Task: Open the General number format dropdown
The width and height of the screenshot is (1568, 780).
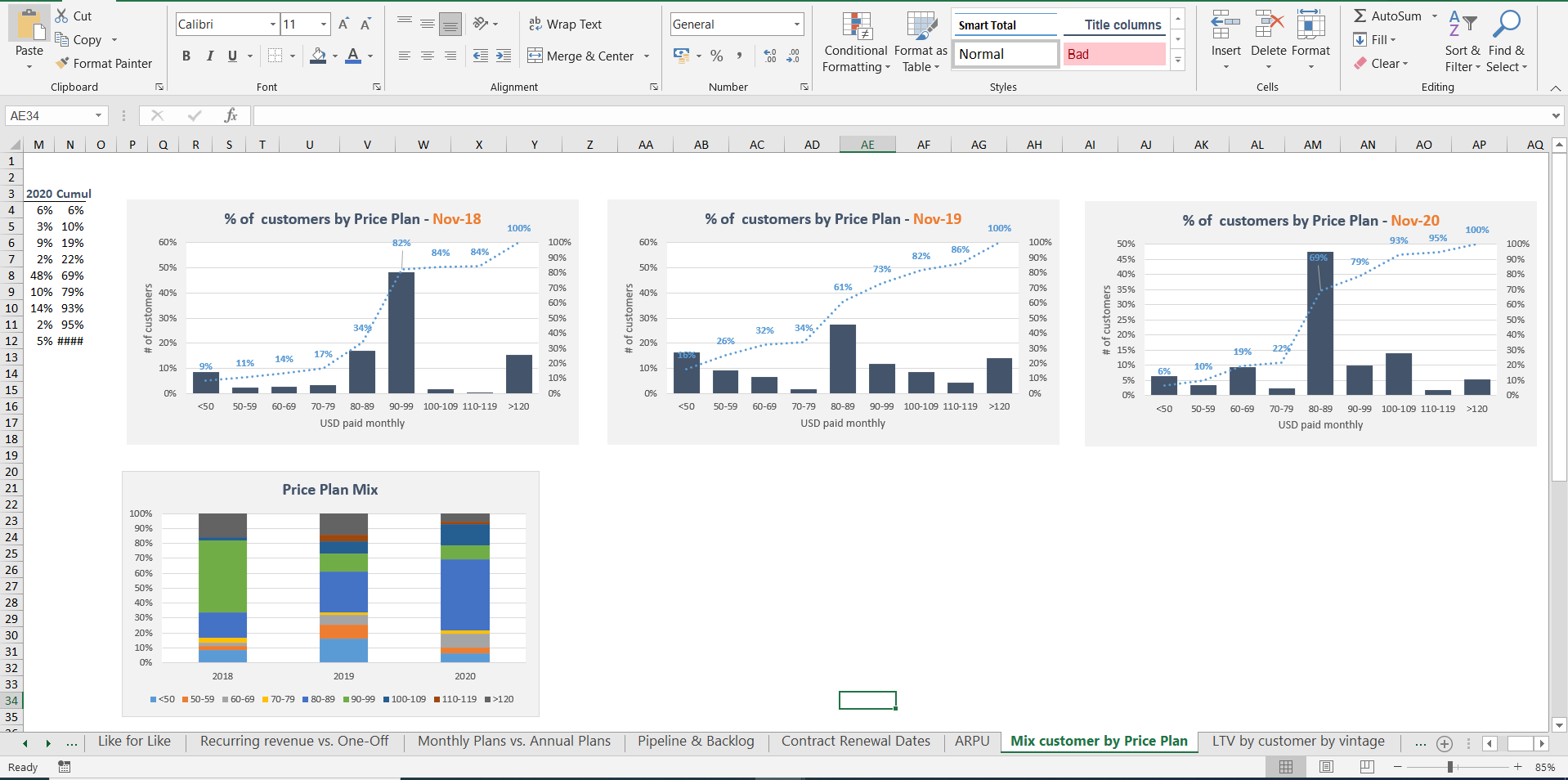Action: [x=796, y=25]
